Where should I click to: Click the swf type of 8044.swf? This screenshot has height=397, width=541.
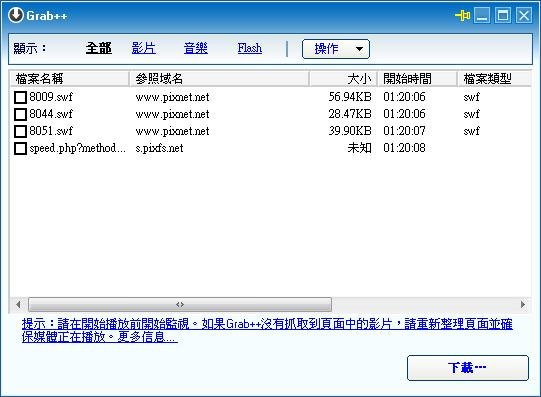click(x=472, y=114)
